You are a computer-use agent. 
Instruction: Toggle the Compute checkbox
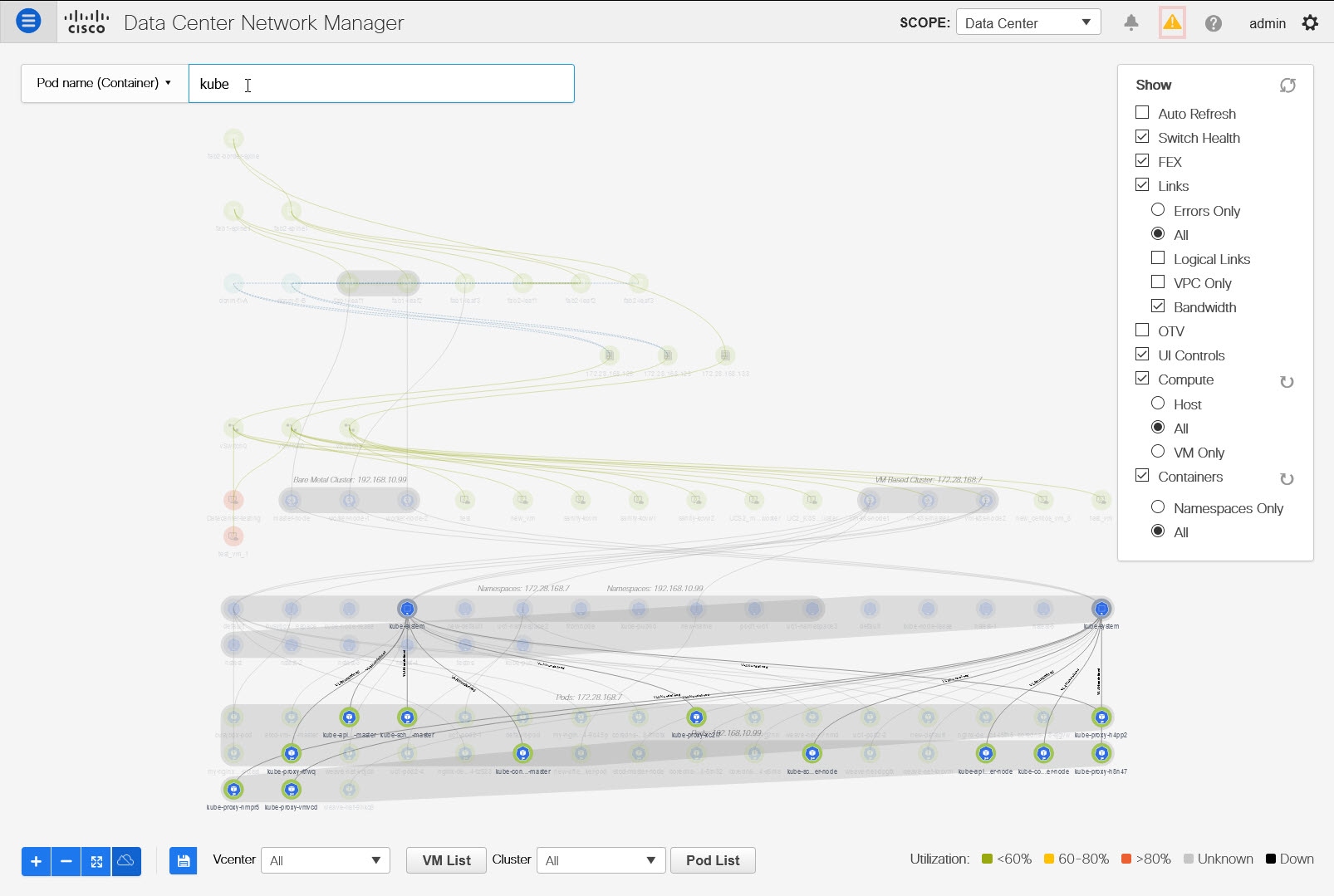tap(1142, 378)
